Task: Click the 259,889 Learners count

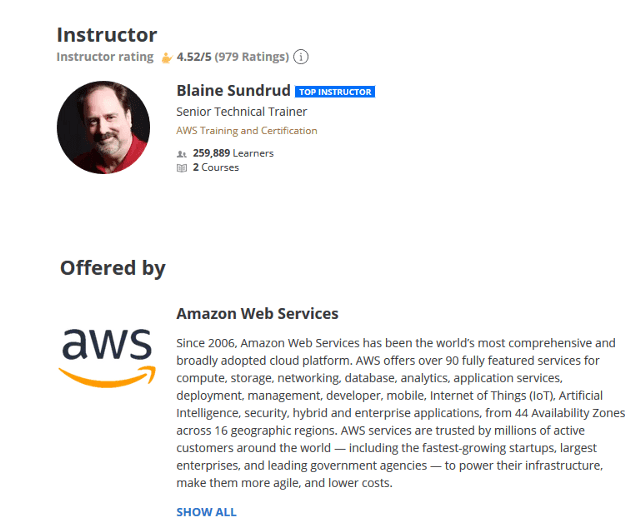Action: pos(232,154)
